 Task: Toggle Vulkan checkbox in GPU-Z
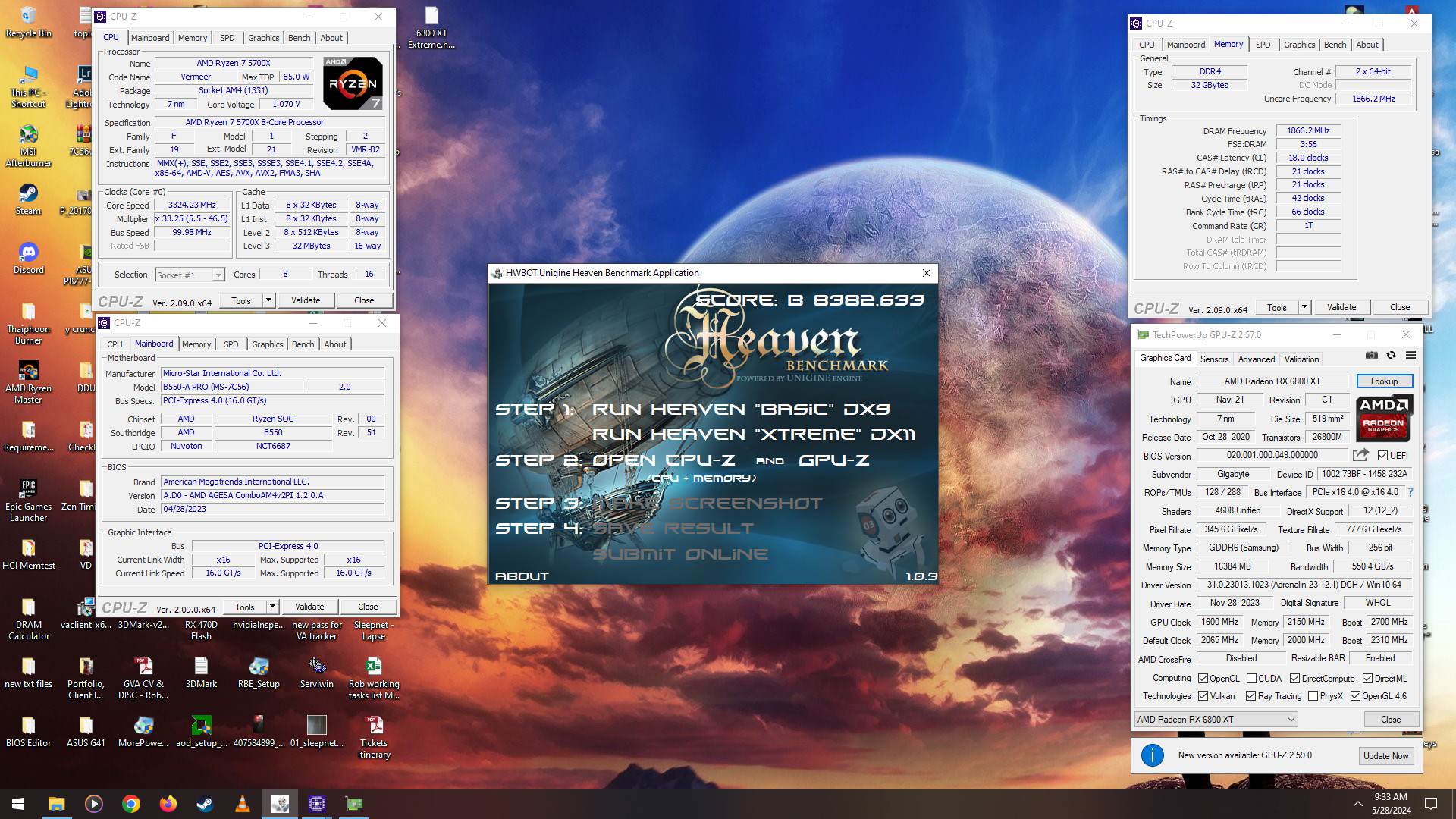coord(1203,696)
